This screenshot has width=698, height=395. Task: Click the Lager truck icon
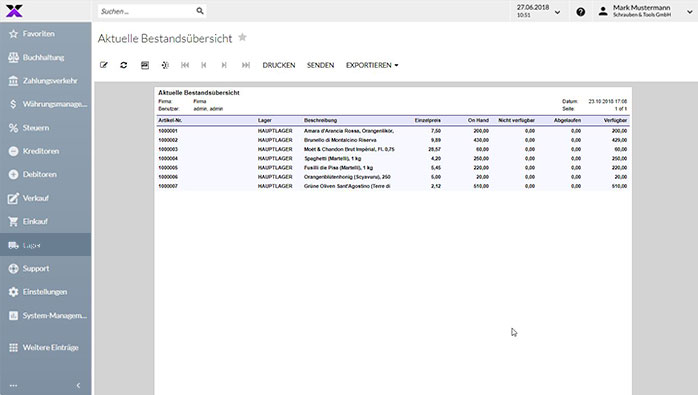pyautogui.click(x=13, y=245)
